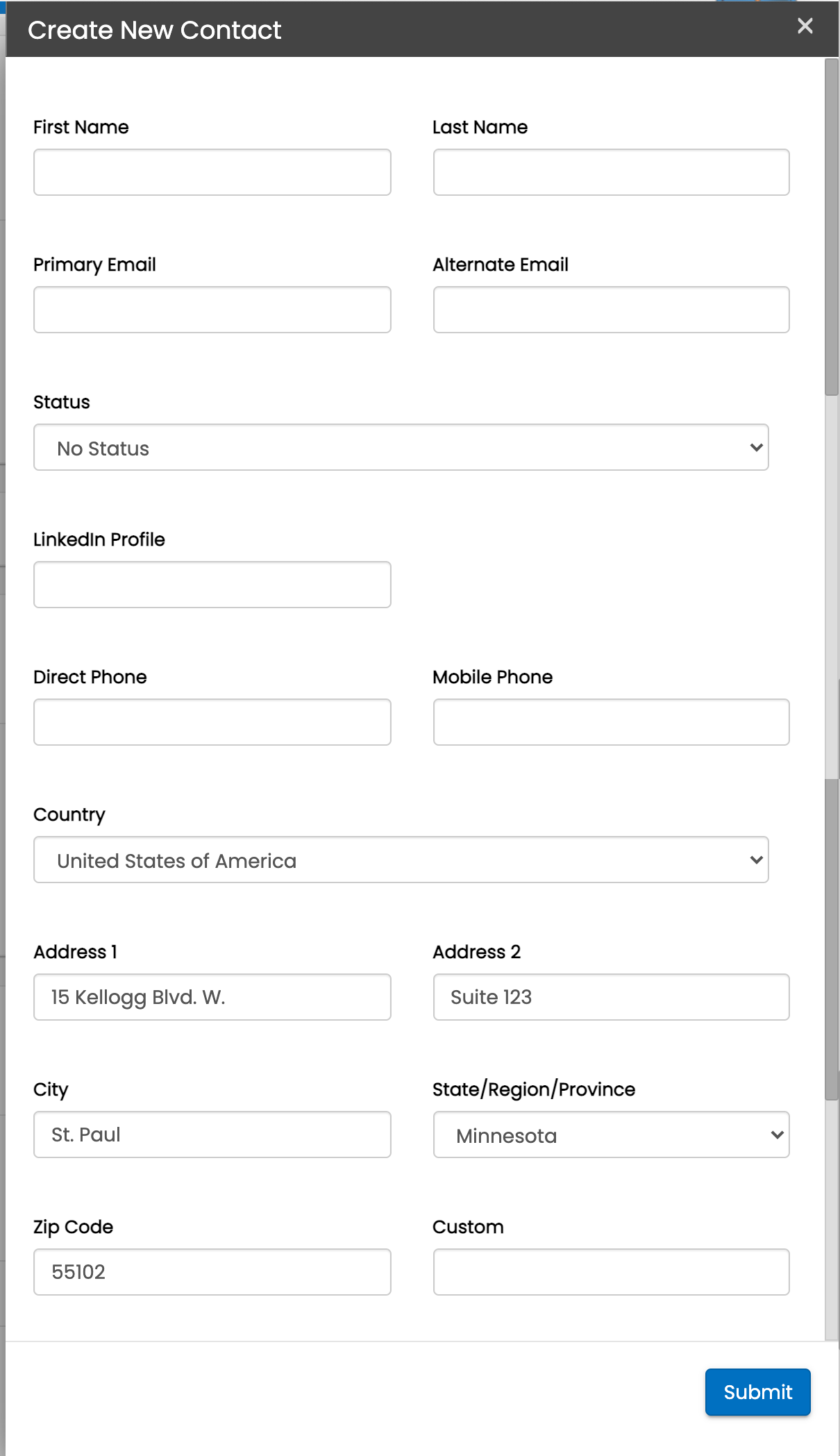
Task: Click the Status field label
Action: point(62,402)
